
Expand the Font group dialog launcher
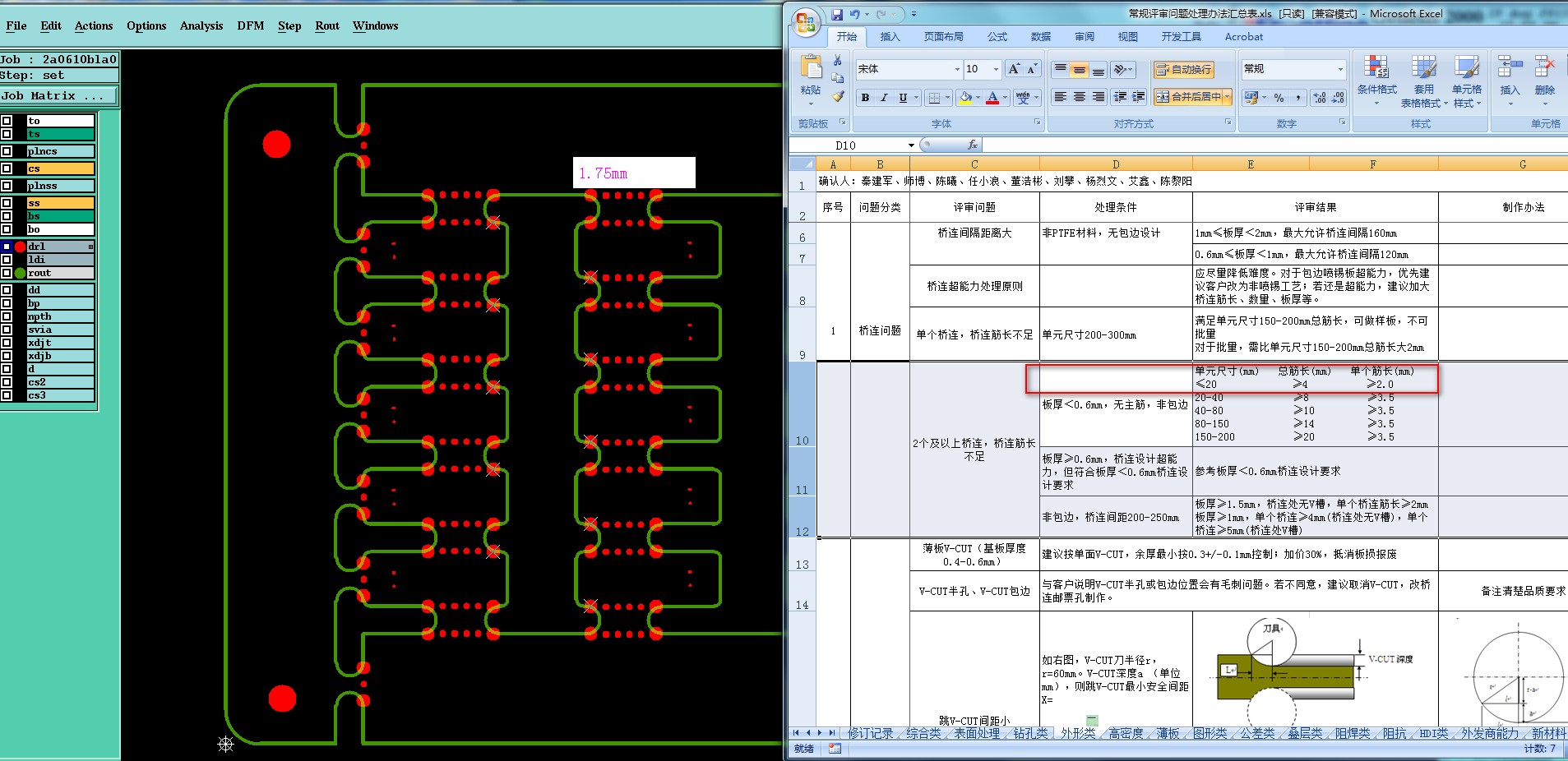(x=1036, y=122)
